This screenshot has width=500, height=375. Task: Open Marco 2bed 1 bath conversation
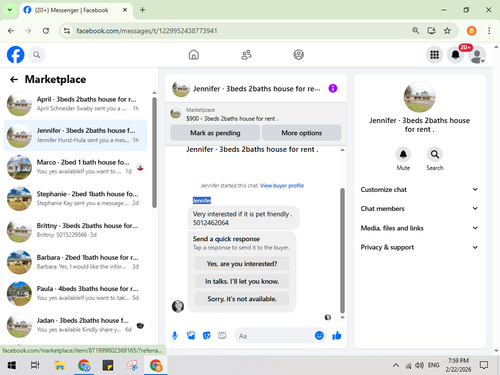click(x=75, y=167)
